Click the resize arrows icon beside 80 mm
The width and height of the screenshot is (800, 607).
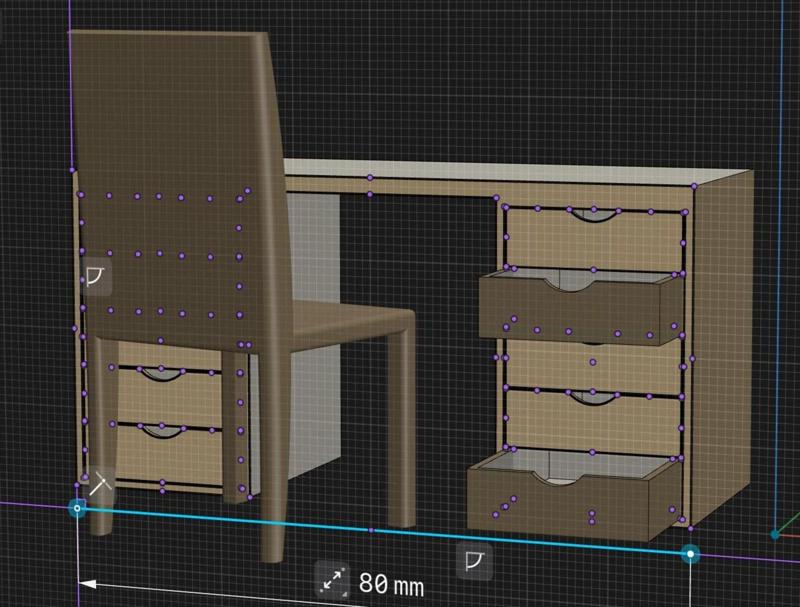(x=332, y=580)
